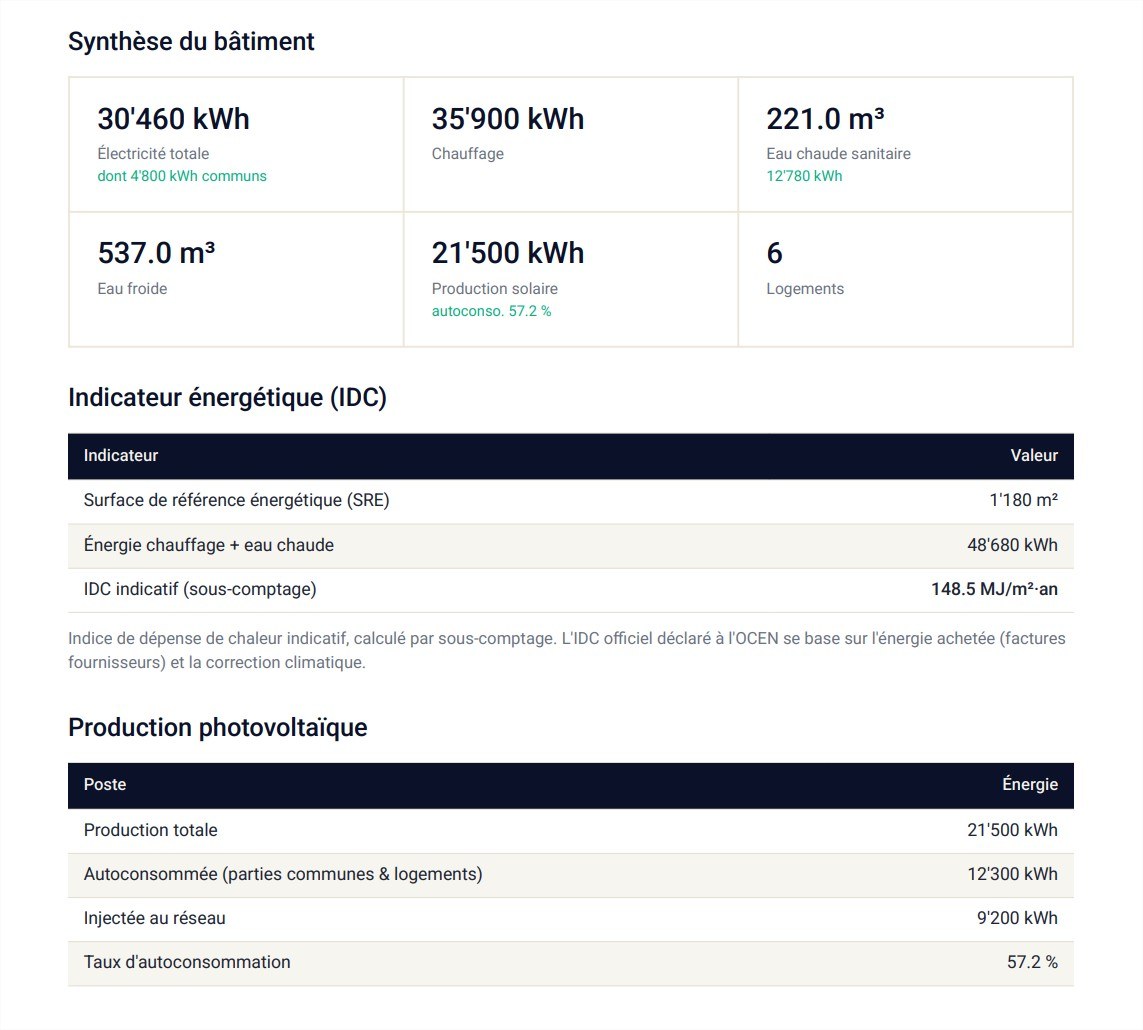Select the green 12'780 kWh subtext
Image resolution: width=1143 pixels, height=1030 pixels.
(x=804, y=176)
